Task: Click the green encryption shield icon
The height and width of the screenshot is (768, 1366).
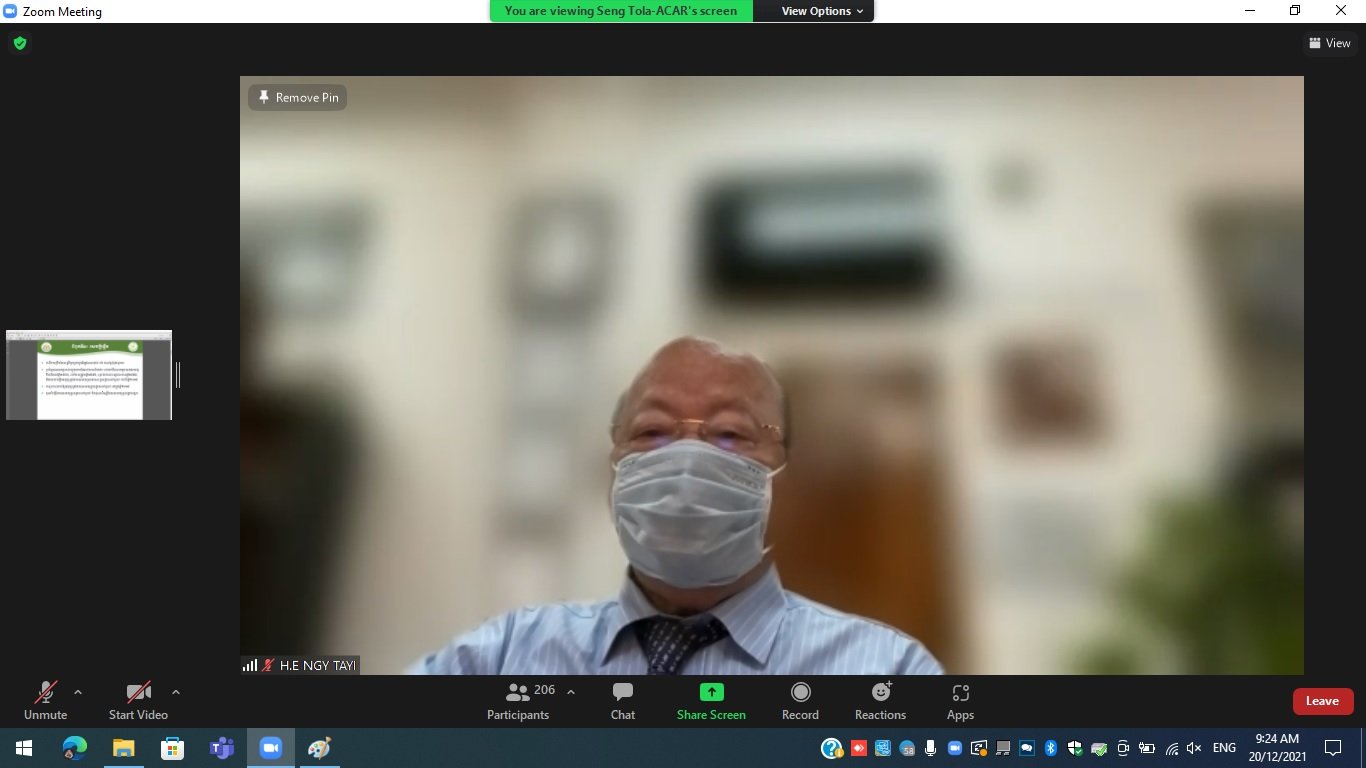Action: point(19,43)
